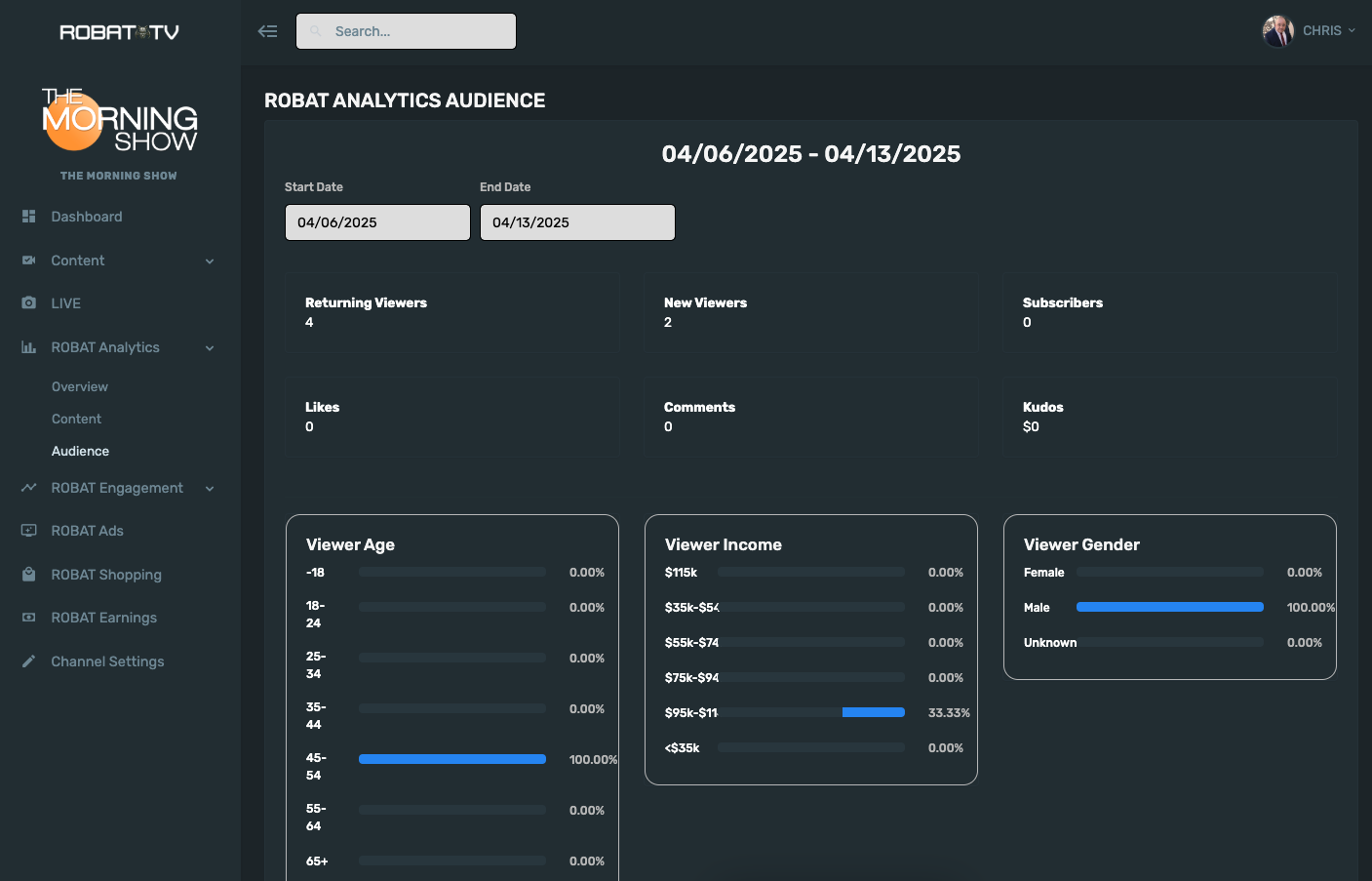
Task: Click the End Date field 04/13/2025
Action: (x=577, y=222)
